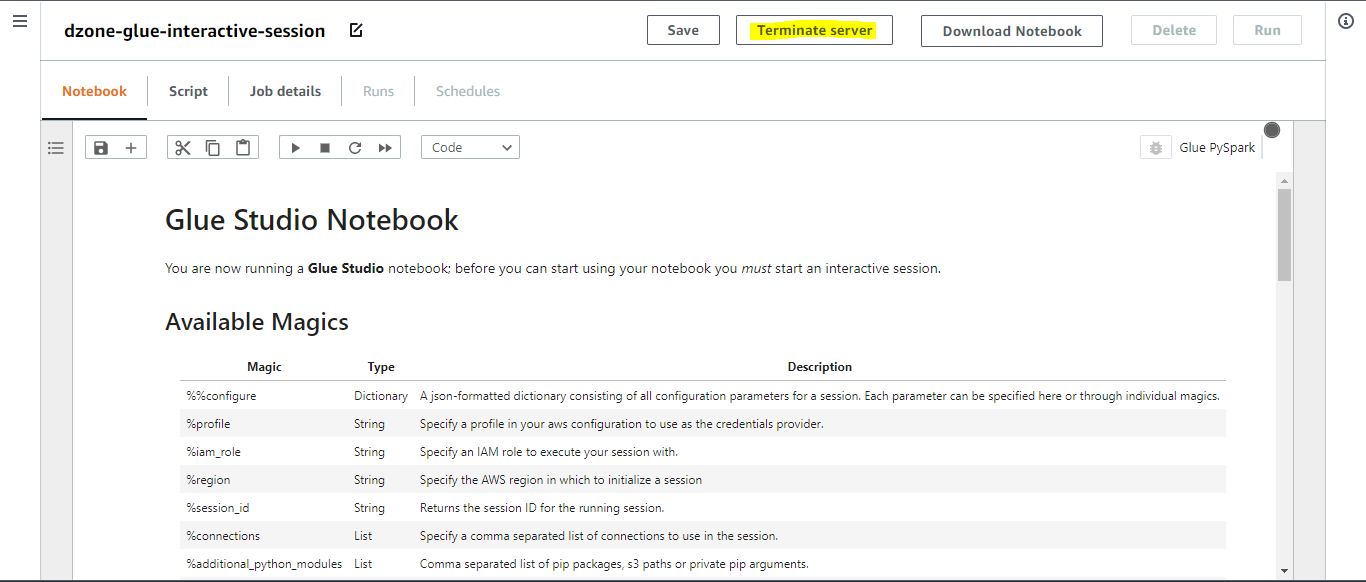Open the info panel icon
Viewport: 1366px width, 582px height.
[1346, 22]
